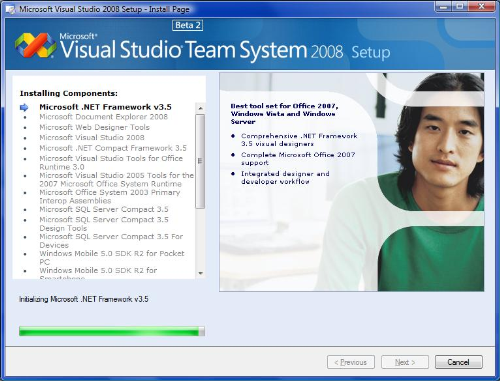
Task: Click the Visual Studio logo in banner
Action: click(35, 45)
